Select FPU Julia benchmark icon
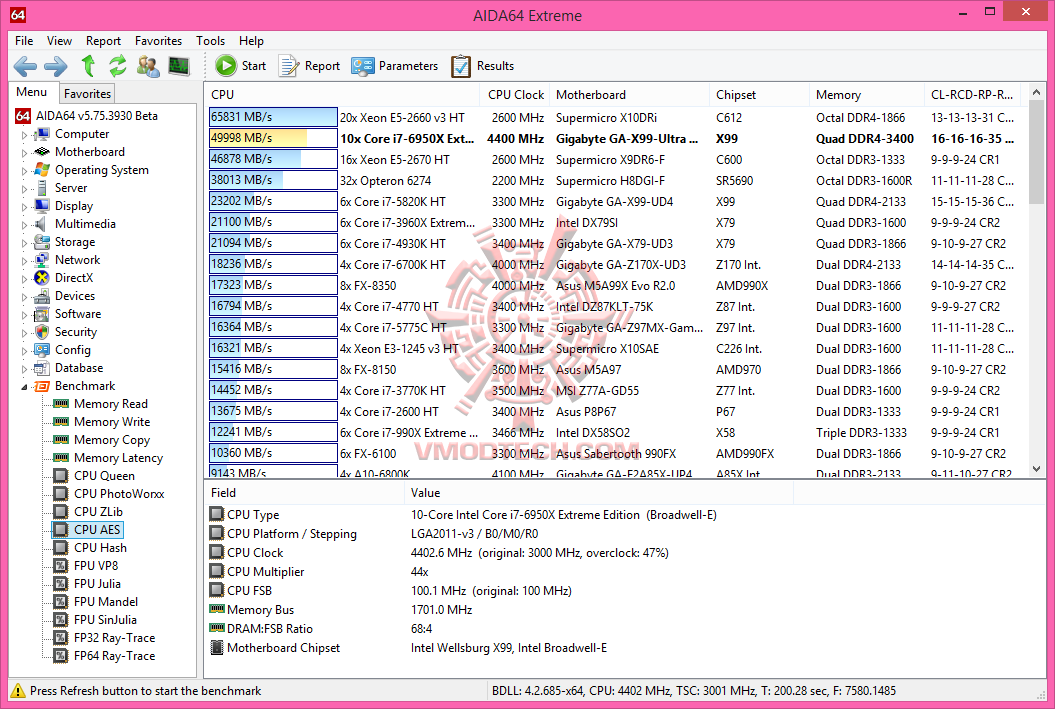Screen dimensions: 1055x709 [x=61, y=584]
